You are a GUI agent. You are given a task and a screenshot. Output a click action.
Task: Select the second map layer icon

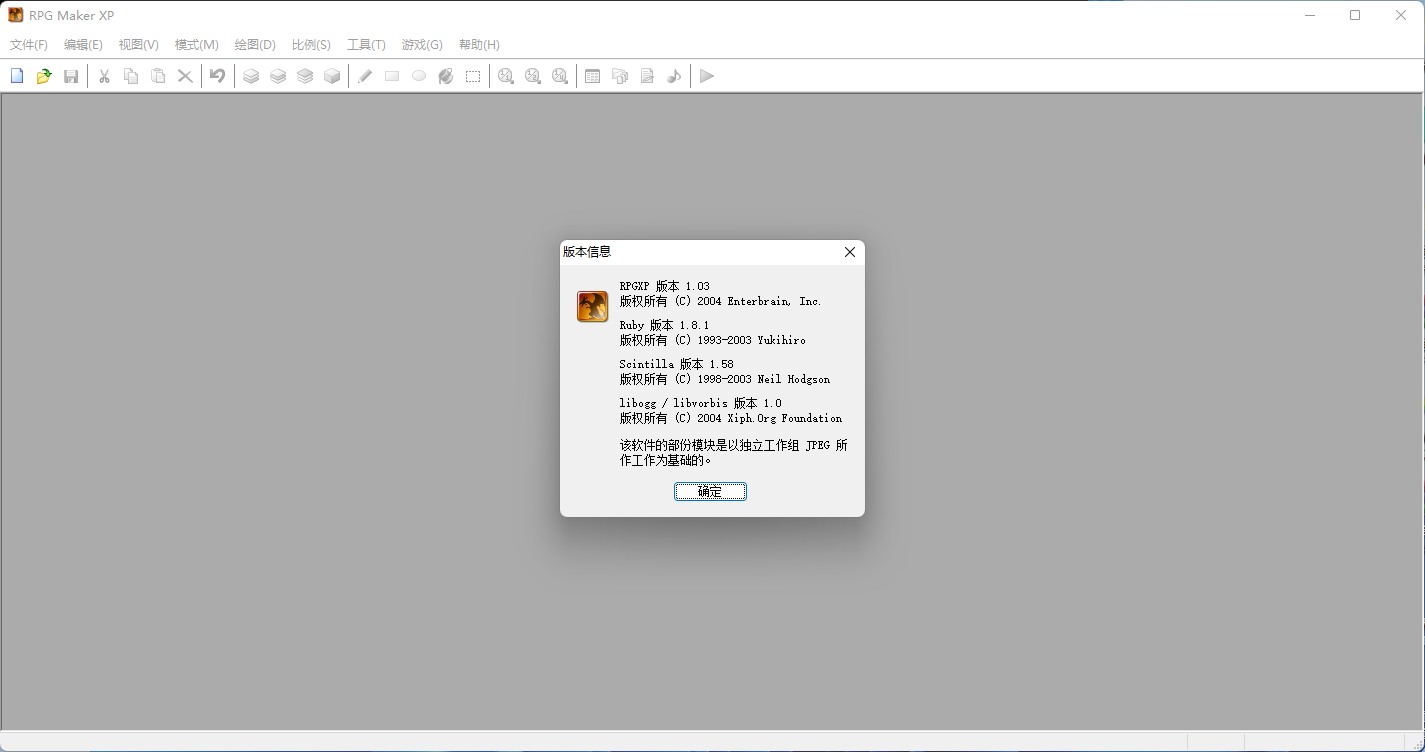pos(278,76)
